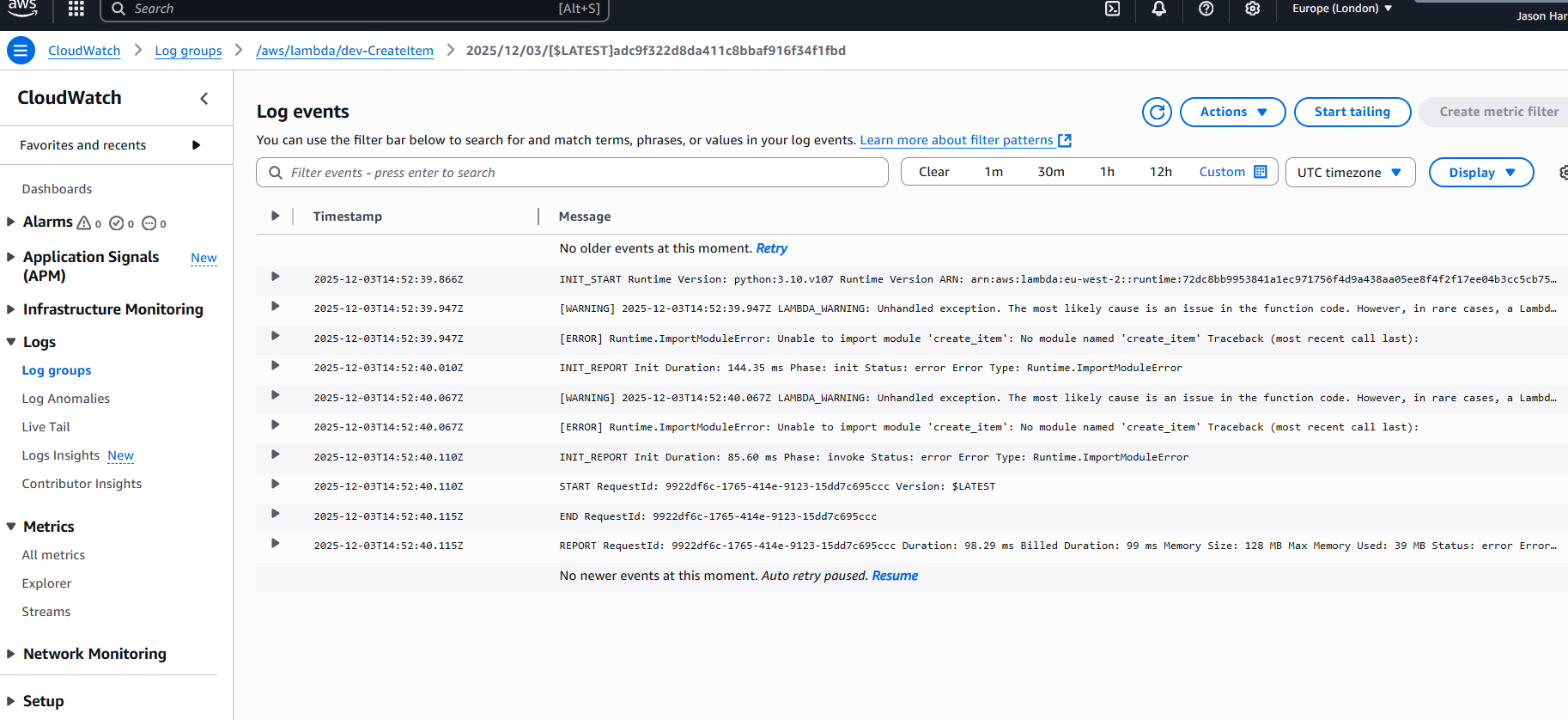Open Log groups in sidebar
The height and width of the screenshot is (720, 1568).
(x=57, y=370)
